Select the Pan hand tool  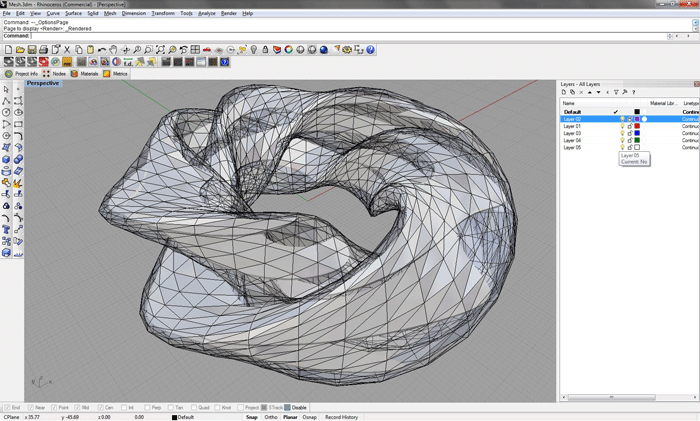pyautogui.click(x=114, y=49)
